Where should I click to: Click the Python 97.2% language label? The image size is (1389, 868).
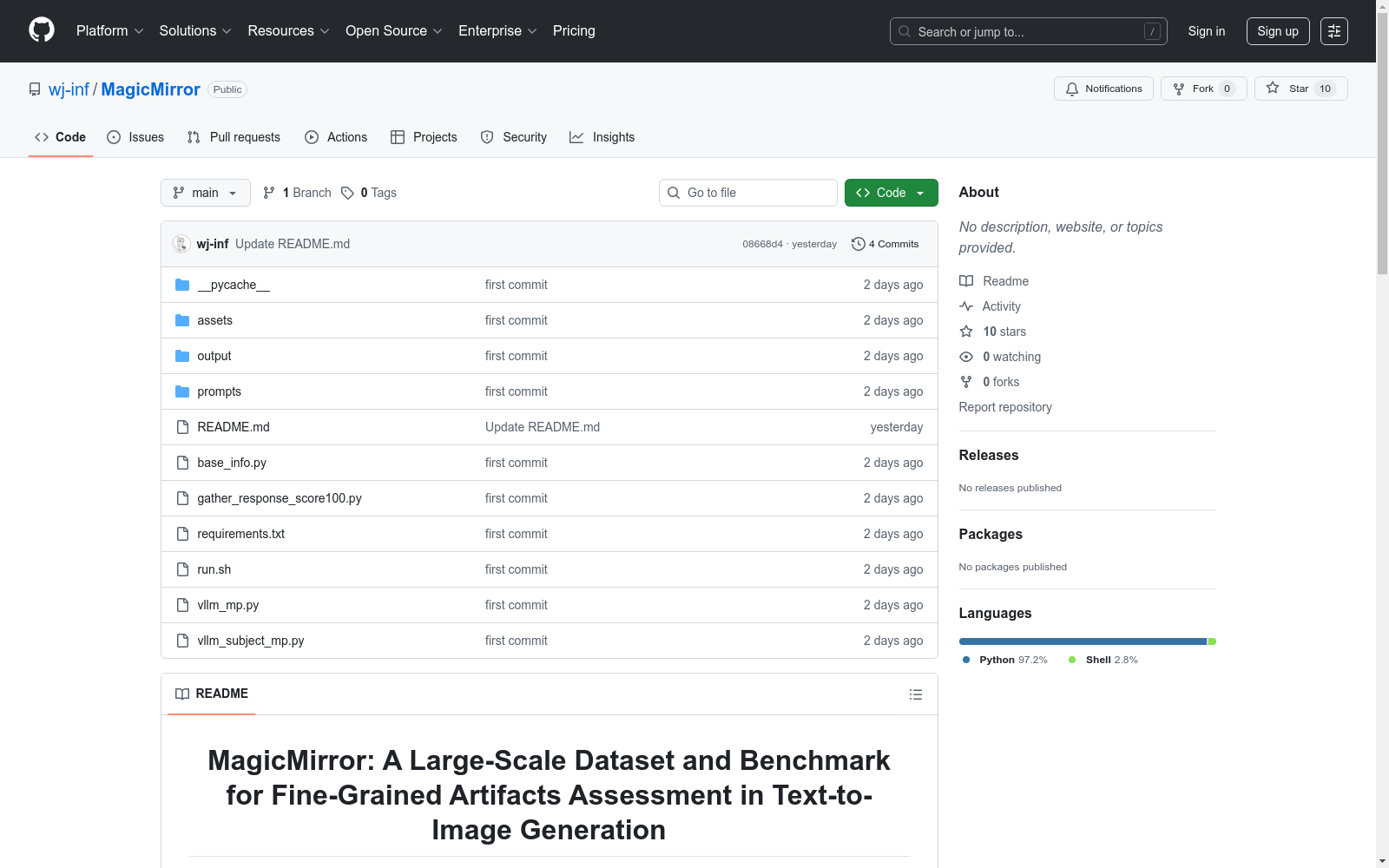(x=1005, y=660)
